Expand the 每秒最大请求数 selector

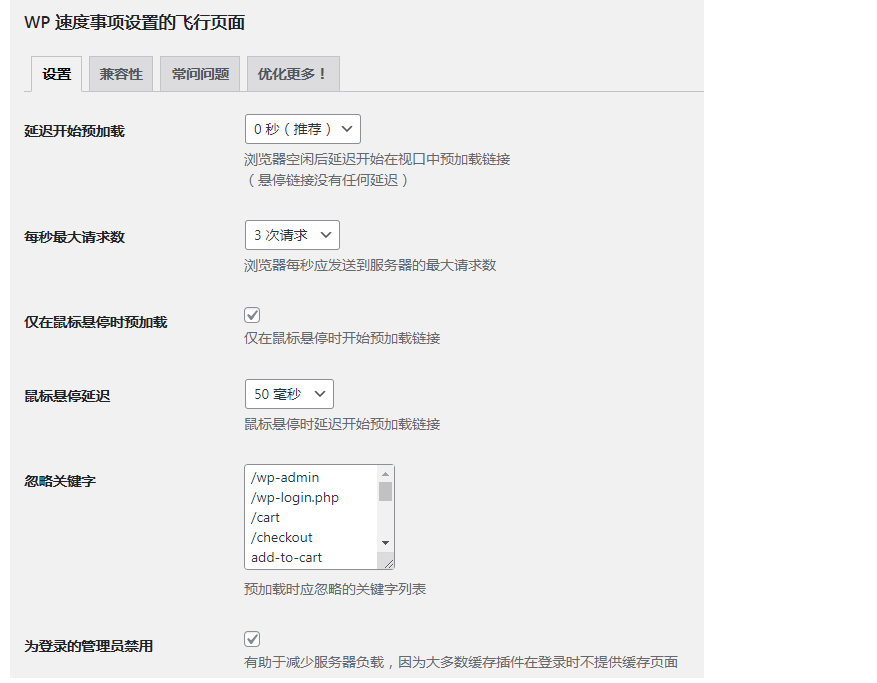click(x=291, y=235)
